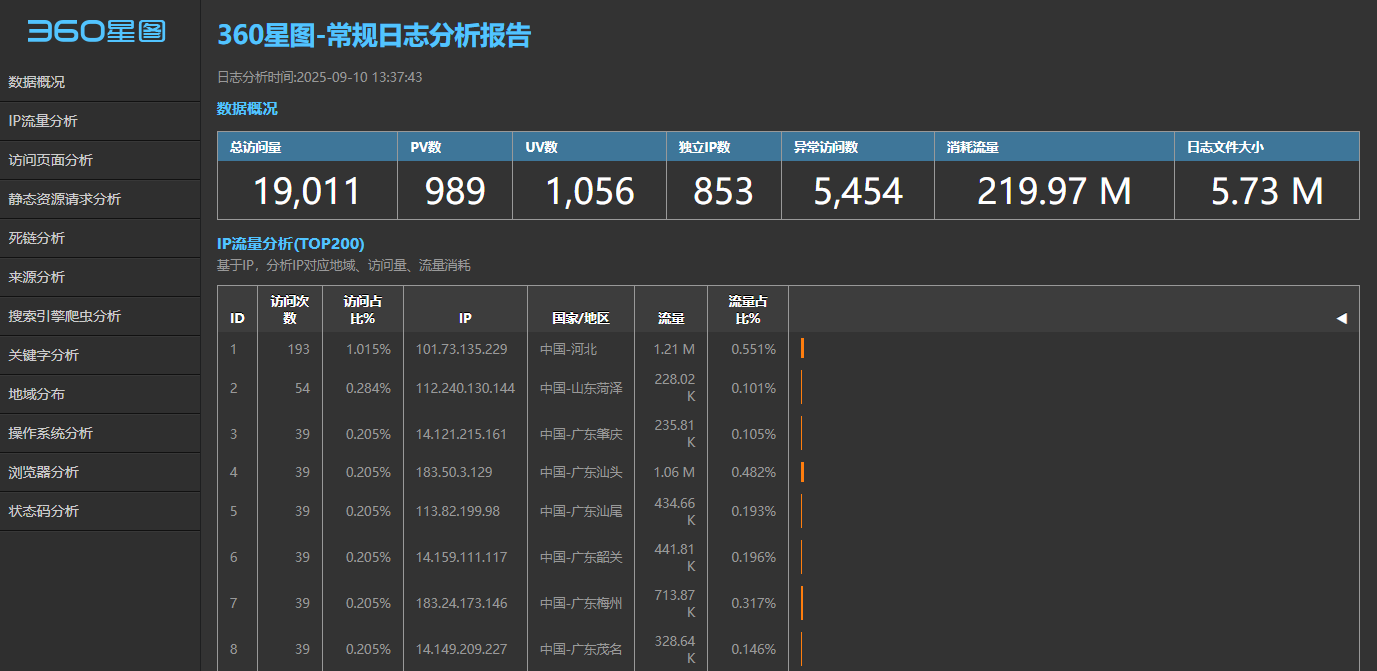Click the 360星图 logo
This screenshot has height=671, width=1377.
96,31
